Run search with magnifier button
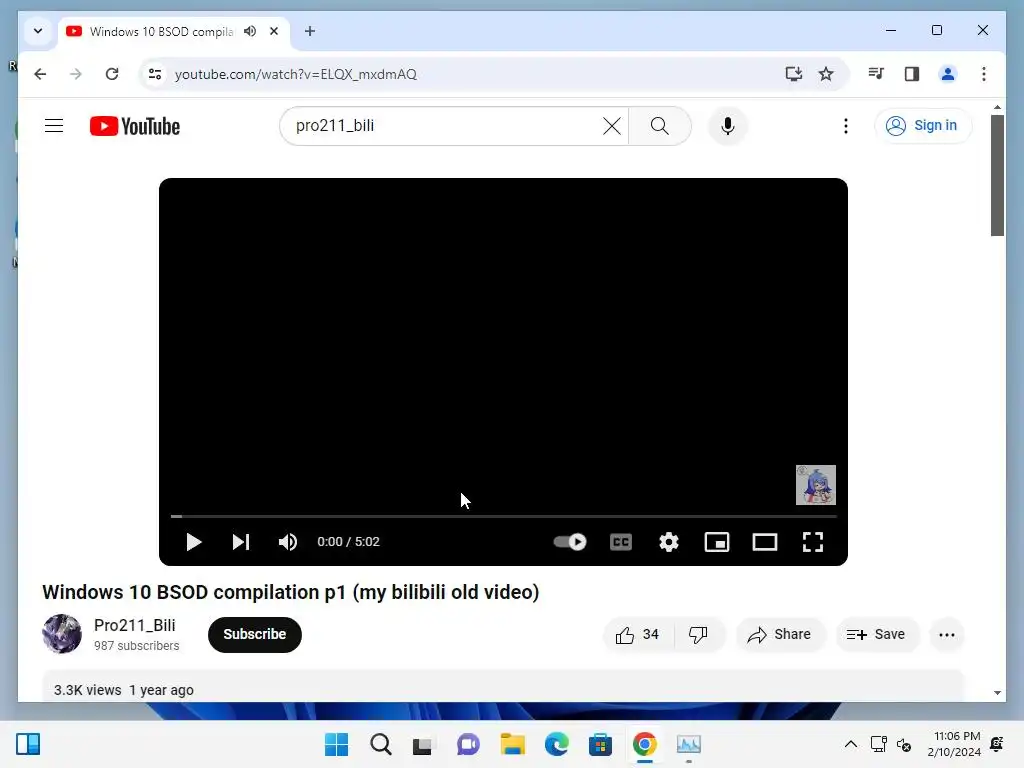The width and height of the screenshot is (1024, 768). pyautogui.click(x=660, y=126)
